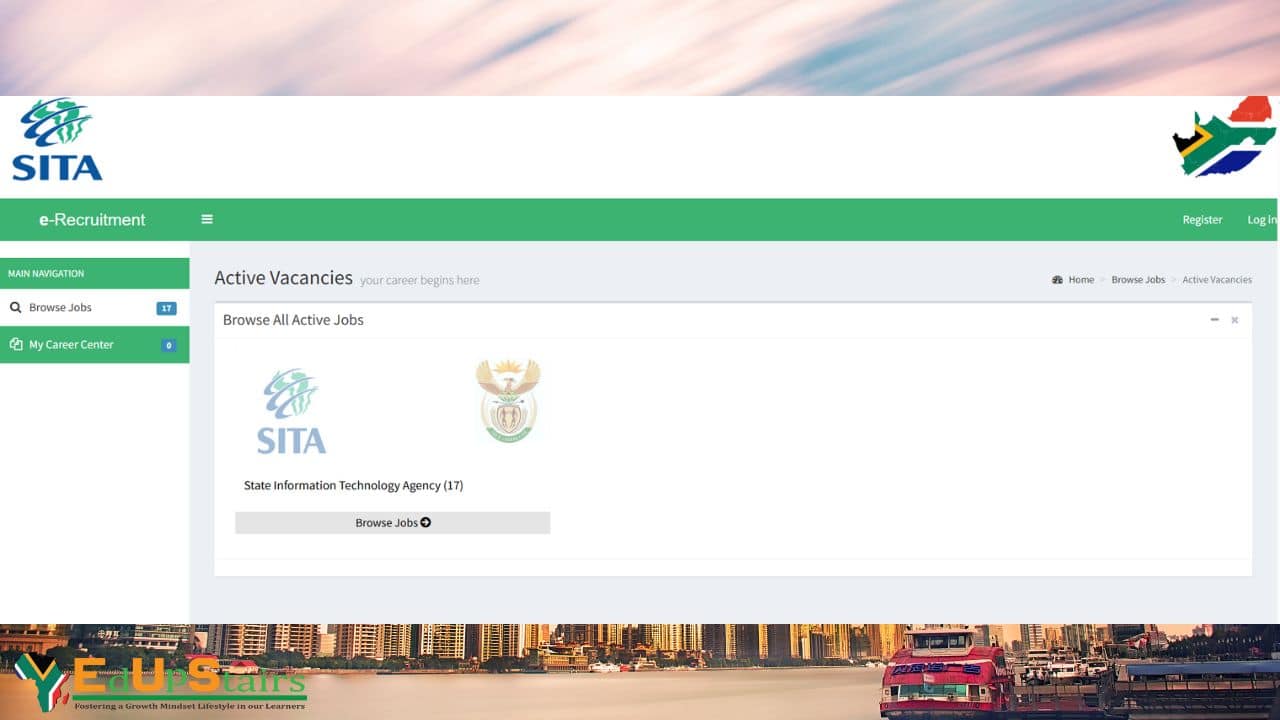Viewport: 1280px width, 720px height.
Task: Go to Home breadcrumb link
Action: pyautogui.click(x=1081, y=280)
